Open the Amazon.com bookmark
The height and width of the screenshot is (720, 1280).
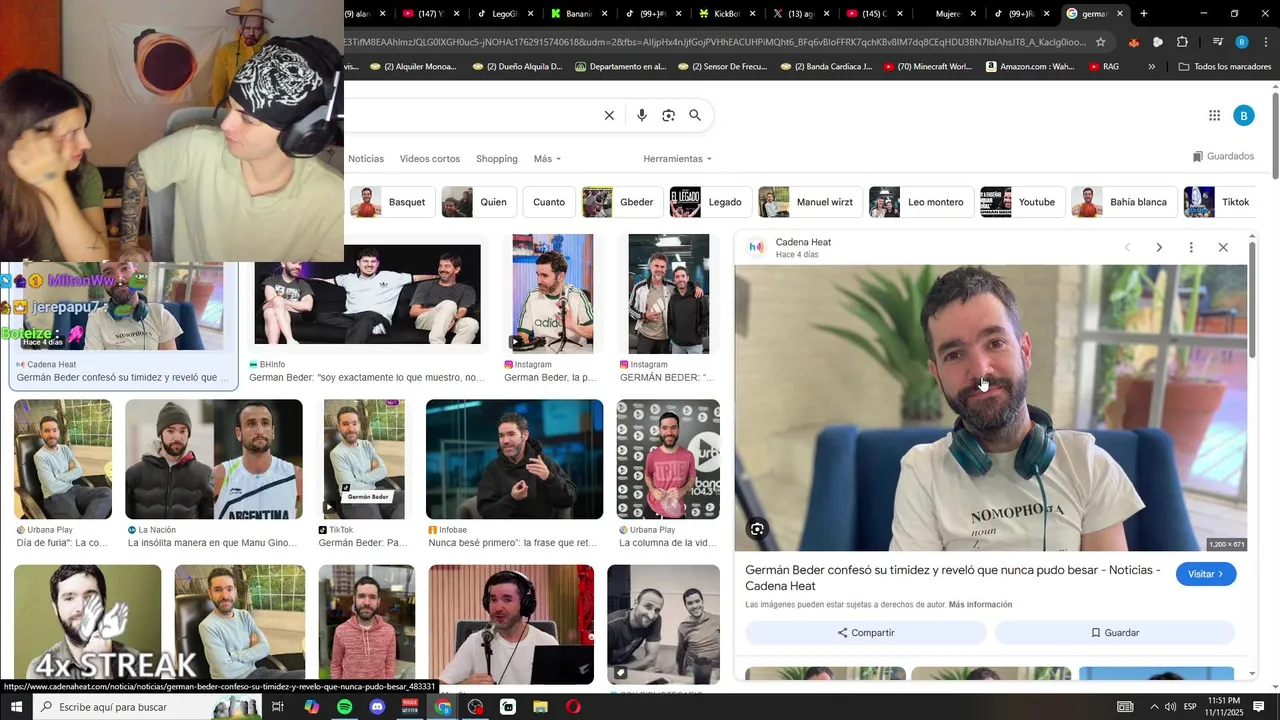click(x=1030, y=67)
